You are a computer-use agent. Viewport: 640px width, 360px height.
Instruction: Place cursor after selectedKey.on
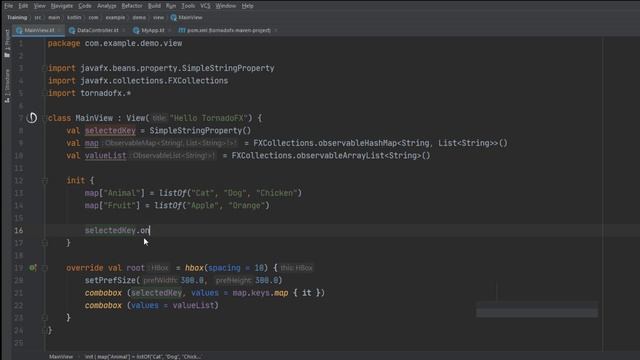150,230
